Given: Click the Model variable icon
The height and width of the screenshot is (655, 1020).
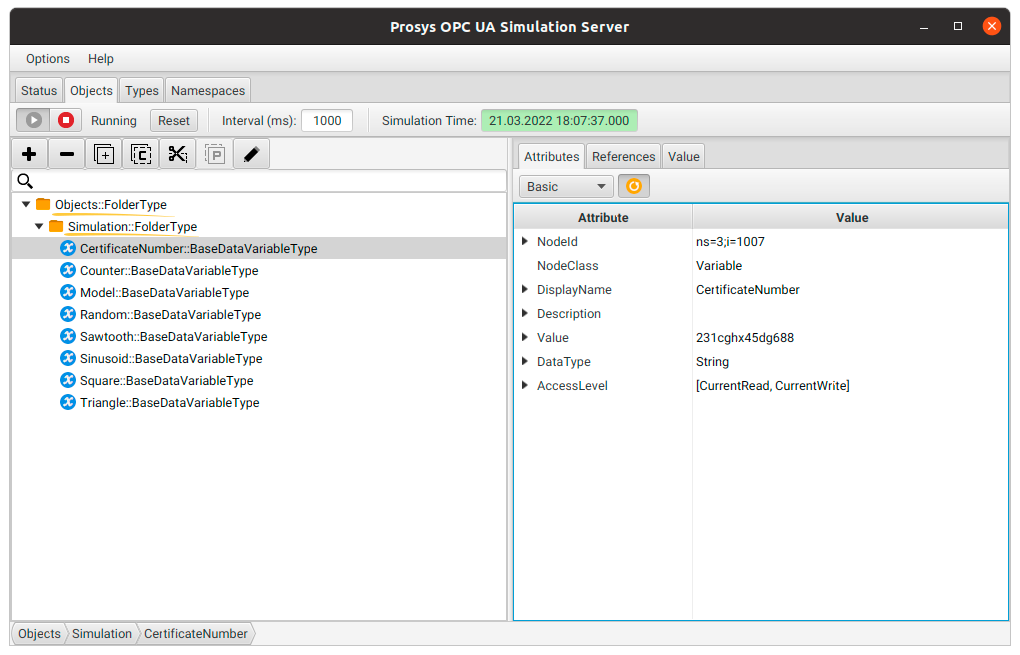Looking at the screenshot, I should coord(68,292).
